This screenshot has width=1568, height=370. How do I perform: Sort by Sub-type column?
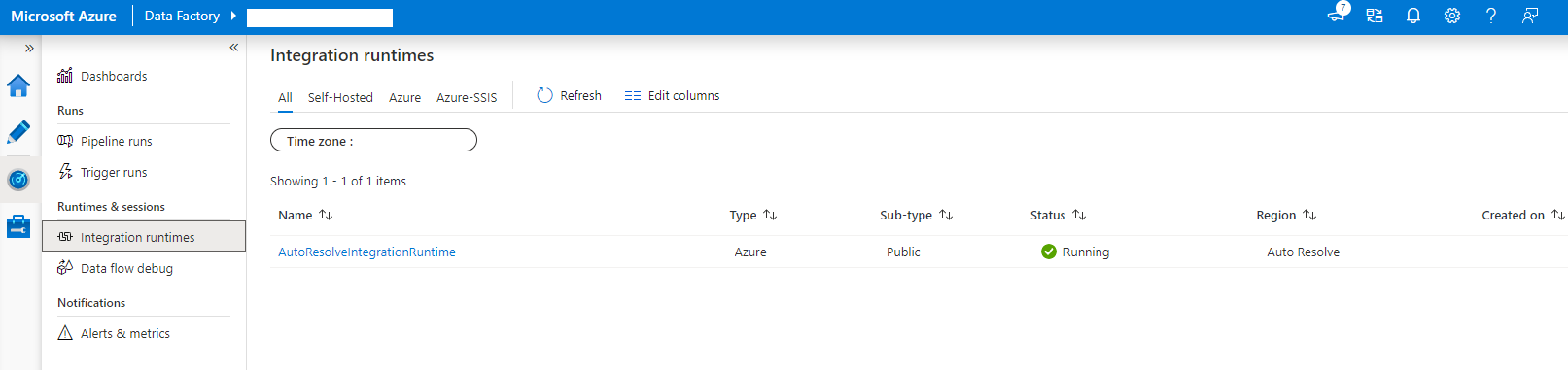(917, 215)
